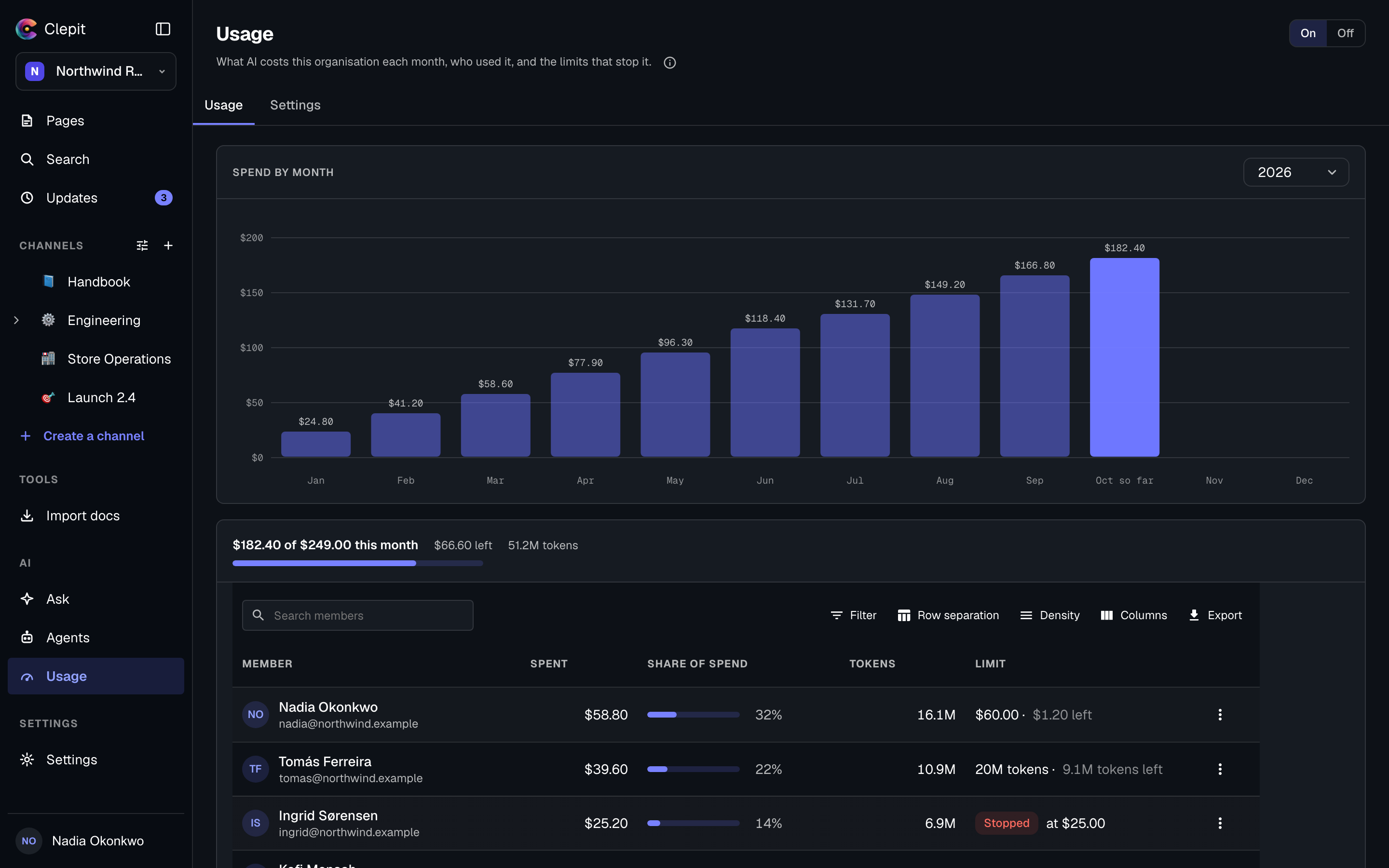Sort by the SPENT column header
This screenshot has height=868, width=1389.
[549, 663]
